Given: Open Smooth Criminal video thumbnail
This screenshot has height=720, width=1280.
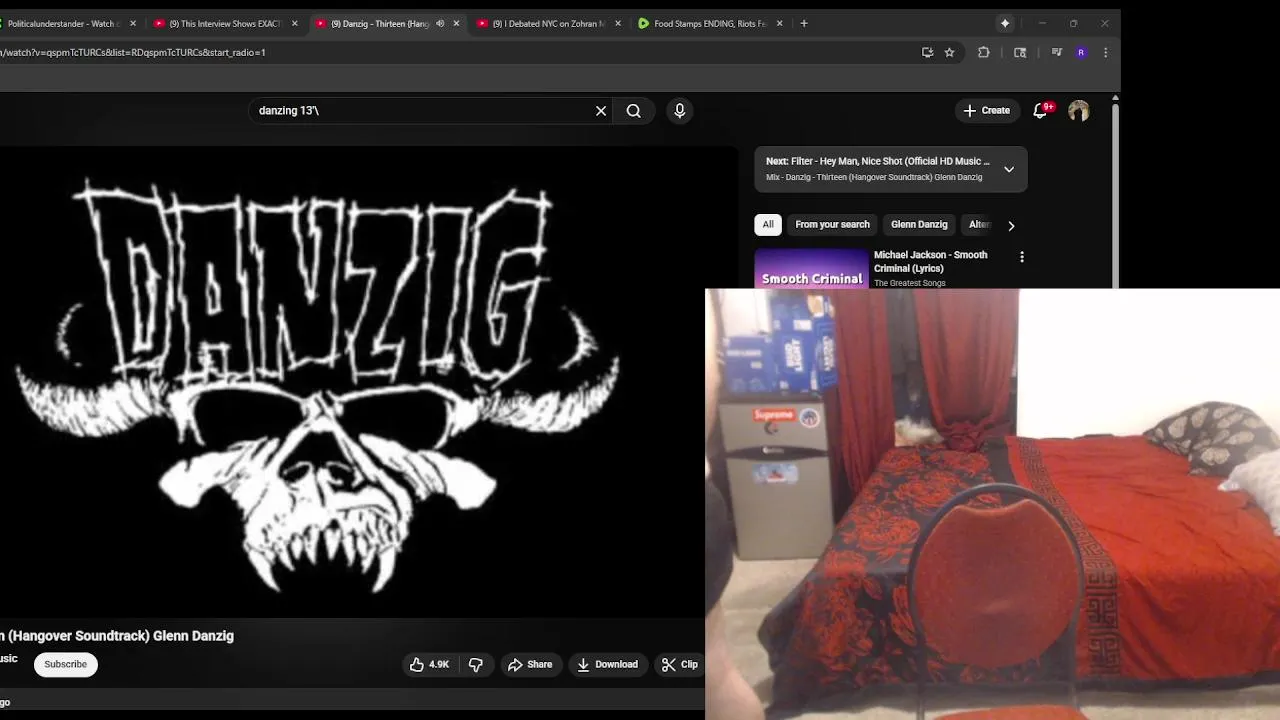Looking at the screenshot, I should [x=811, y=269].
